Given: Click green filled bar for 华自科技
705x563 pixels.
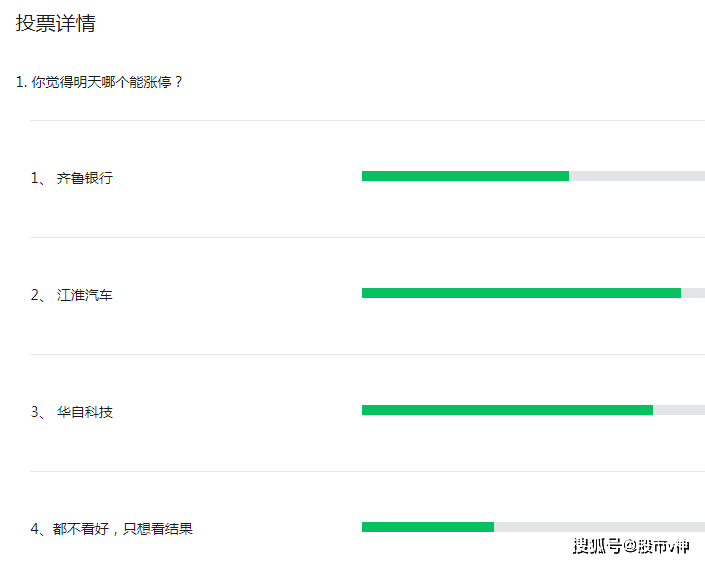Looking at the screenshot, I should click(507, 410).
